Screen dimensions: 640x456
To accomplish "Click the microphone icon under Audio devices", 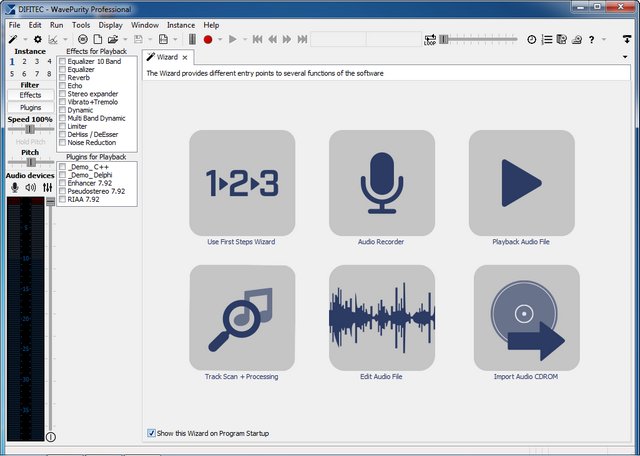I will click(x=15, y=187).
